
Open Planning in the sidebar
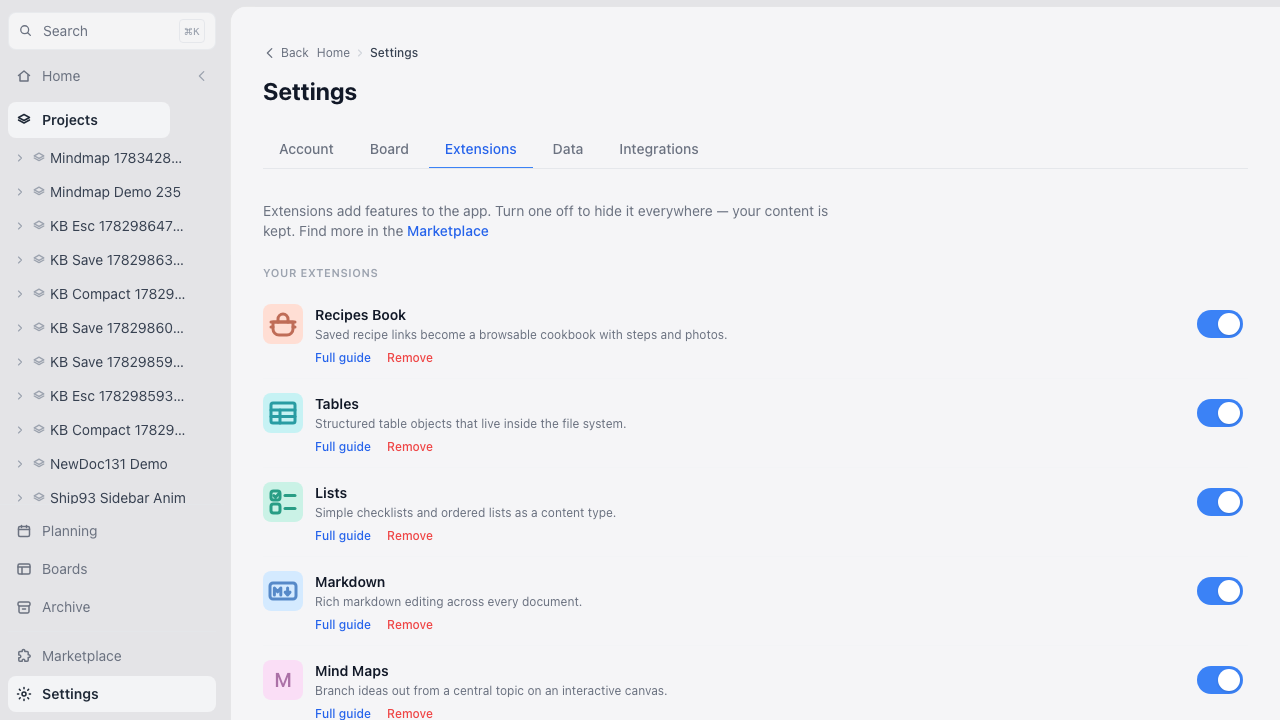tap(112, 531)
